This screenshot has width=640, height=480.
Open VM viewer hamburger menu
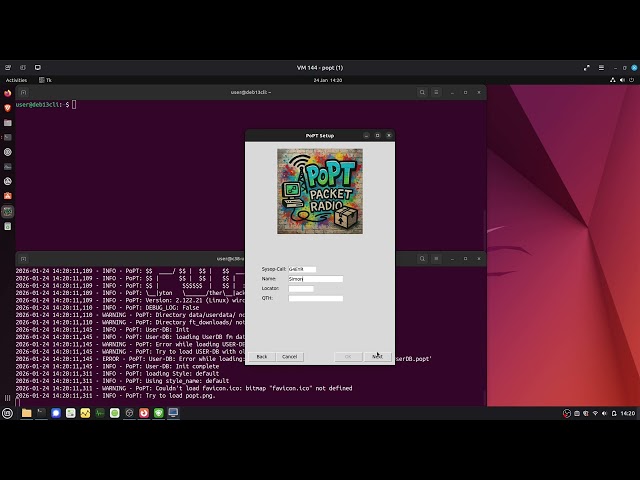pyautogui.click(x=601, y=68)
